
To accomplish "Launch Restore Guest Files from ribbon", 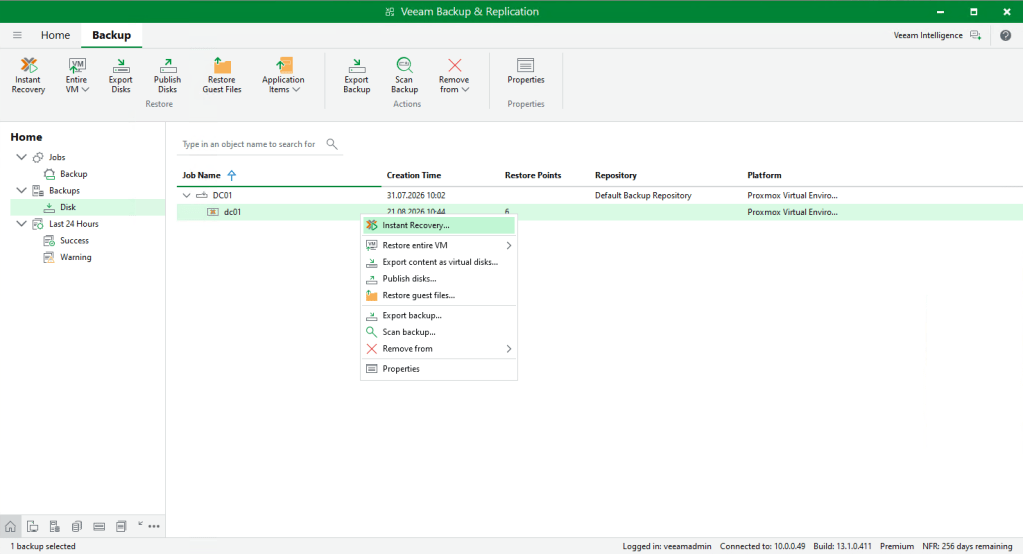I will pyautogui.click(x=222, y=76).
